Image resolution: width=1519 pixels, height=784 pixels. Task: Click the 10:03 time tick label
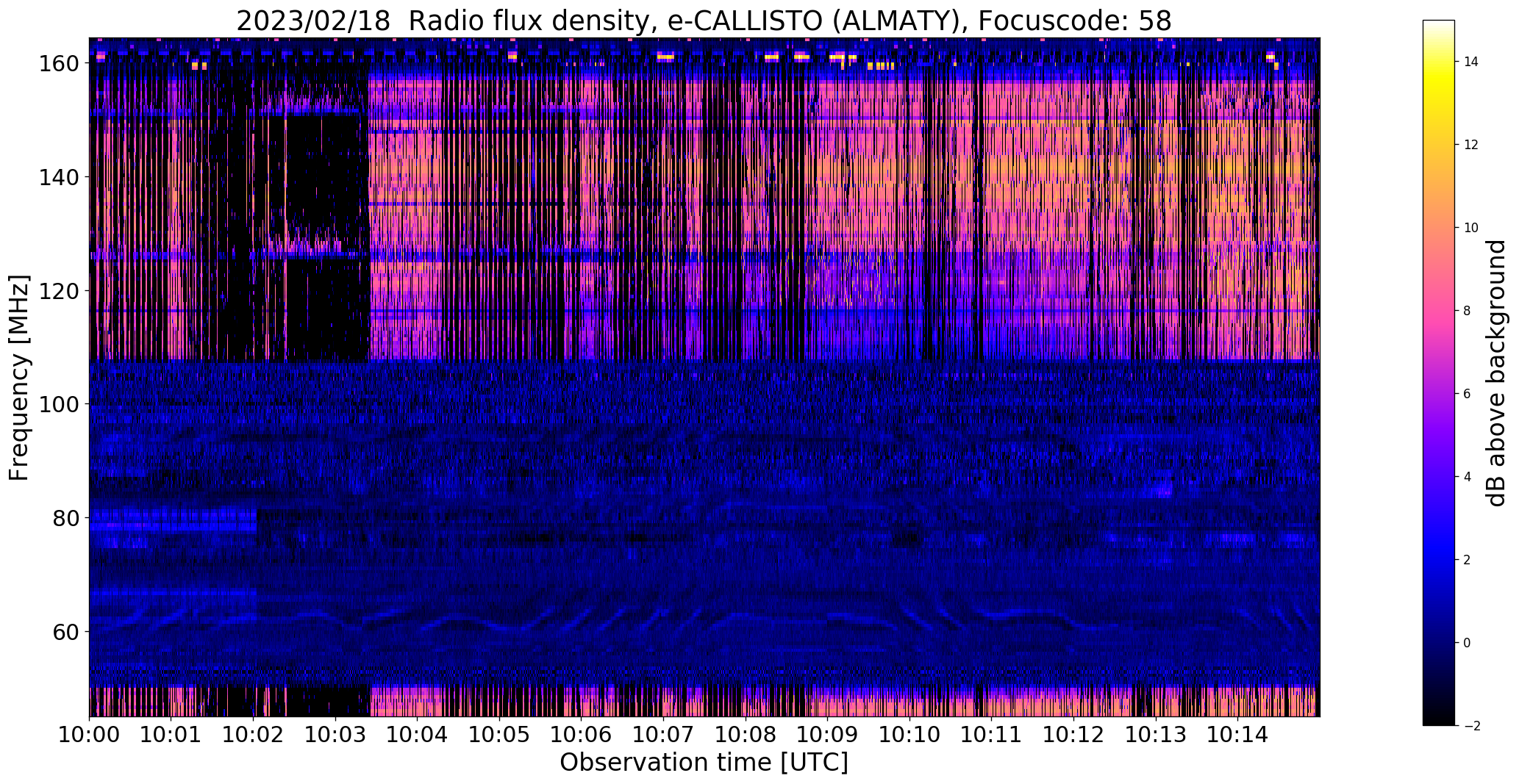[335, 734]
